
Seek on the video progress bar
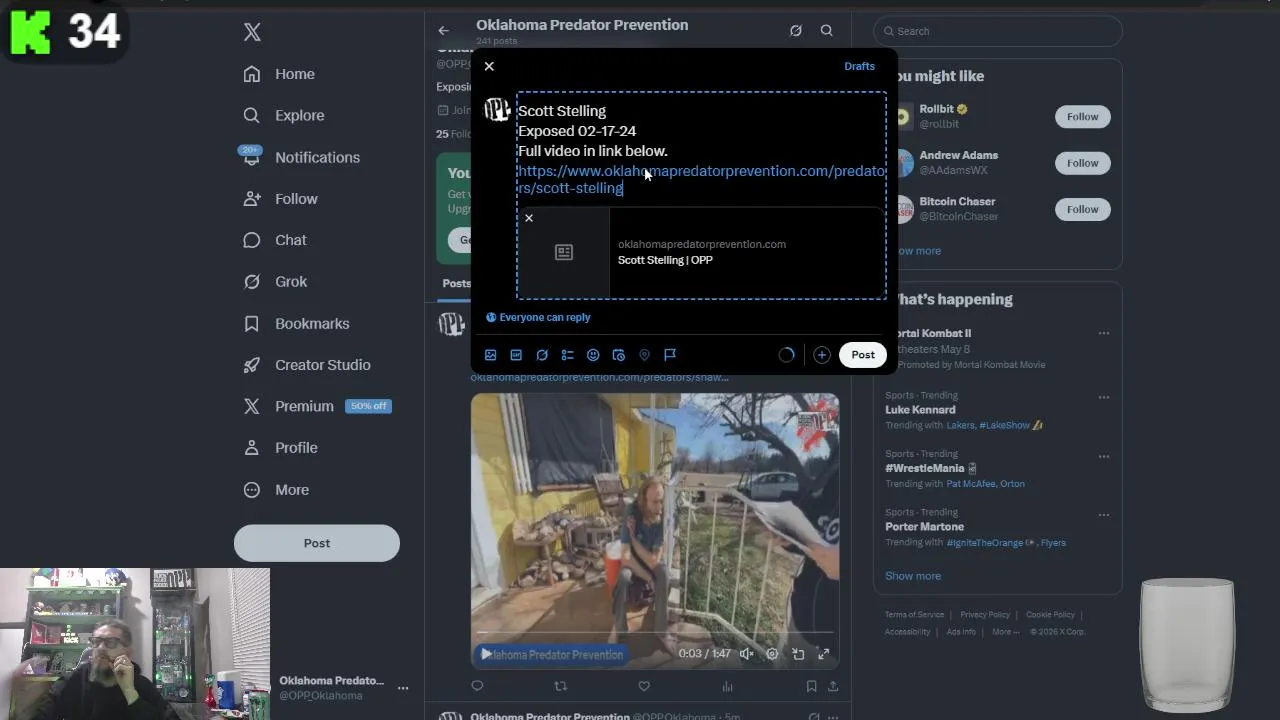655,634
